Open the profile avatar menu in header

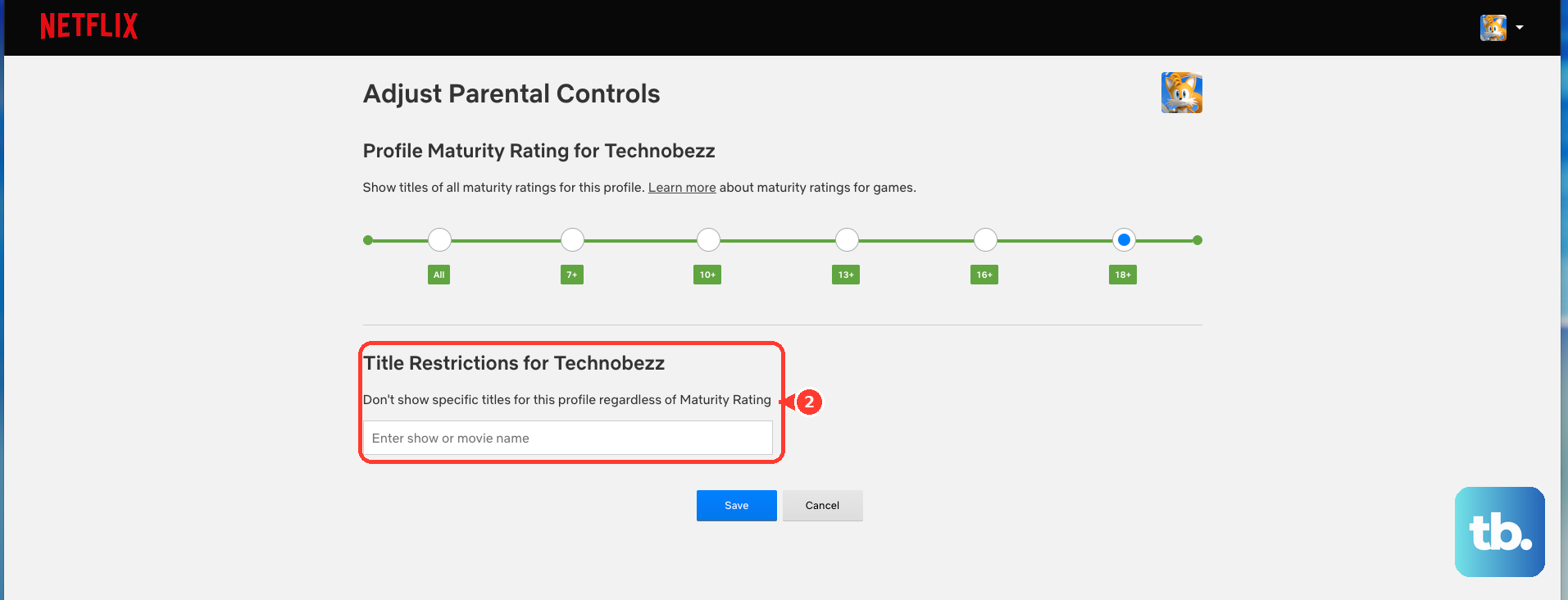point(1493,27)
